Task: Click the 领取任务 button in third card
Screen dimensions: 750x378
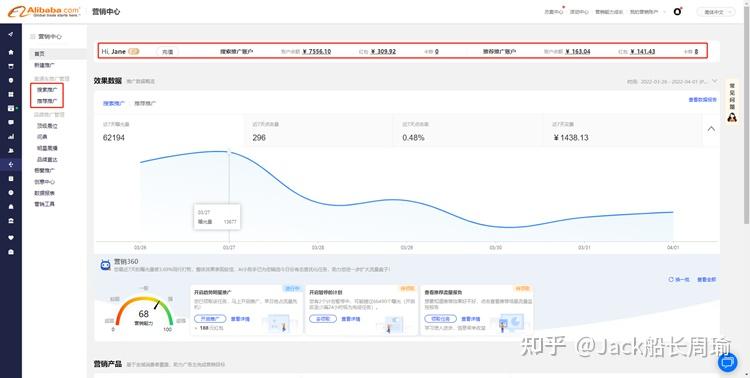Action: (x=440, y=319)
